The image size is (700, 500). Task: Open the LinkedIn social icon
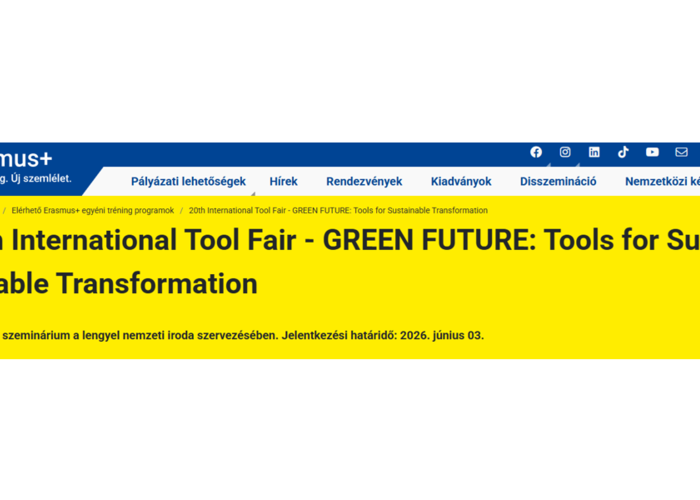click(594, 152)
